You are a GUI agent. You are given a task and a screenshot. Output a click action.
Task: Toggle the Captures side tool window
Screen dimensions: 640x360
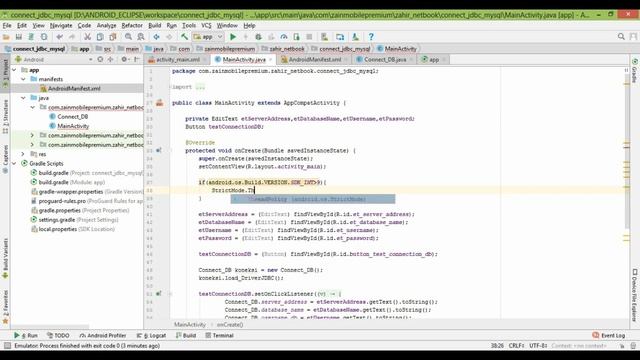tap(5, 159)
